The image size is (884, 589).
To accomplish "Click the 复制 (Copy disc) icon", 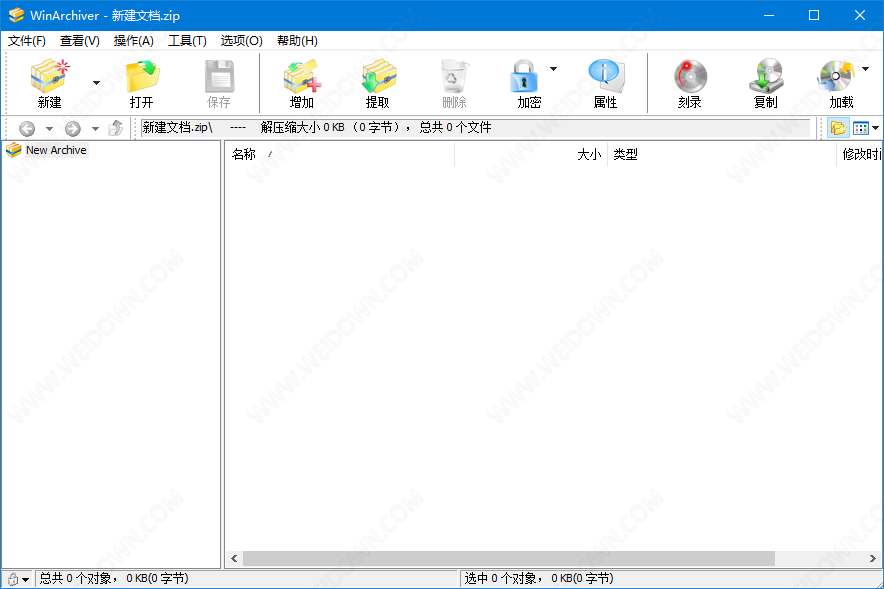I will coord(766,76).
